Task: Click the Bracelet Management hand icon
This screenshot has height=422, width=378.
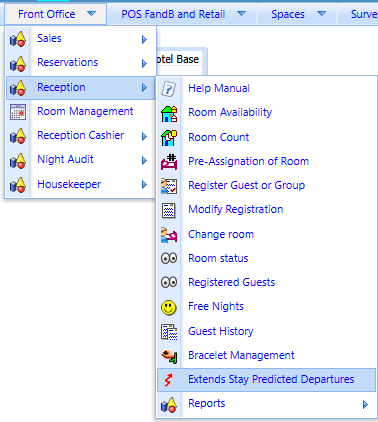Action: pos(169,356)
